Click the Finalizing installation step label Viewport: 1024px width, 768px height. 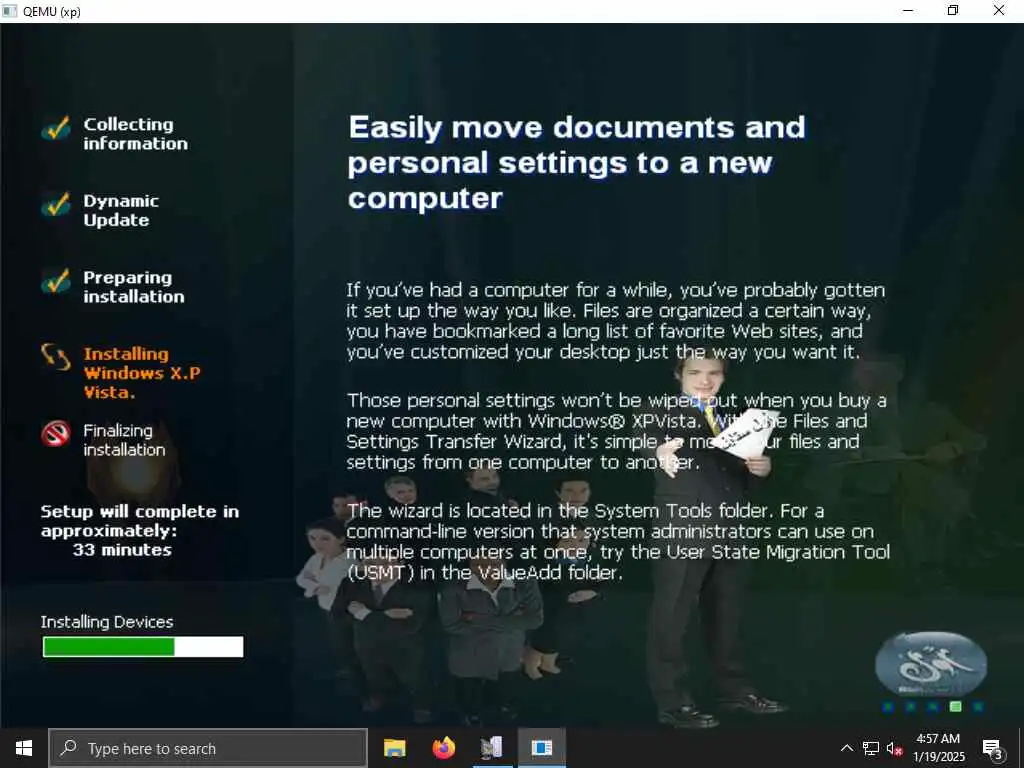tap(124, 440)
